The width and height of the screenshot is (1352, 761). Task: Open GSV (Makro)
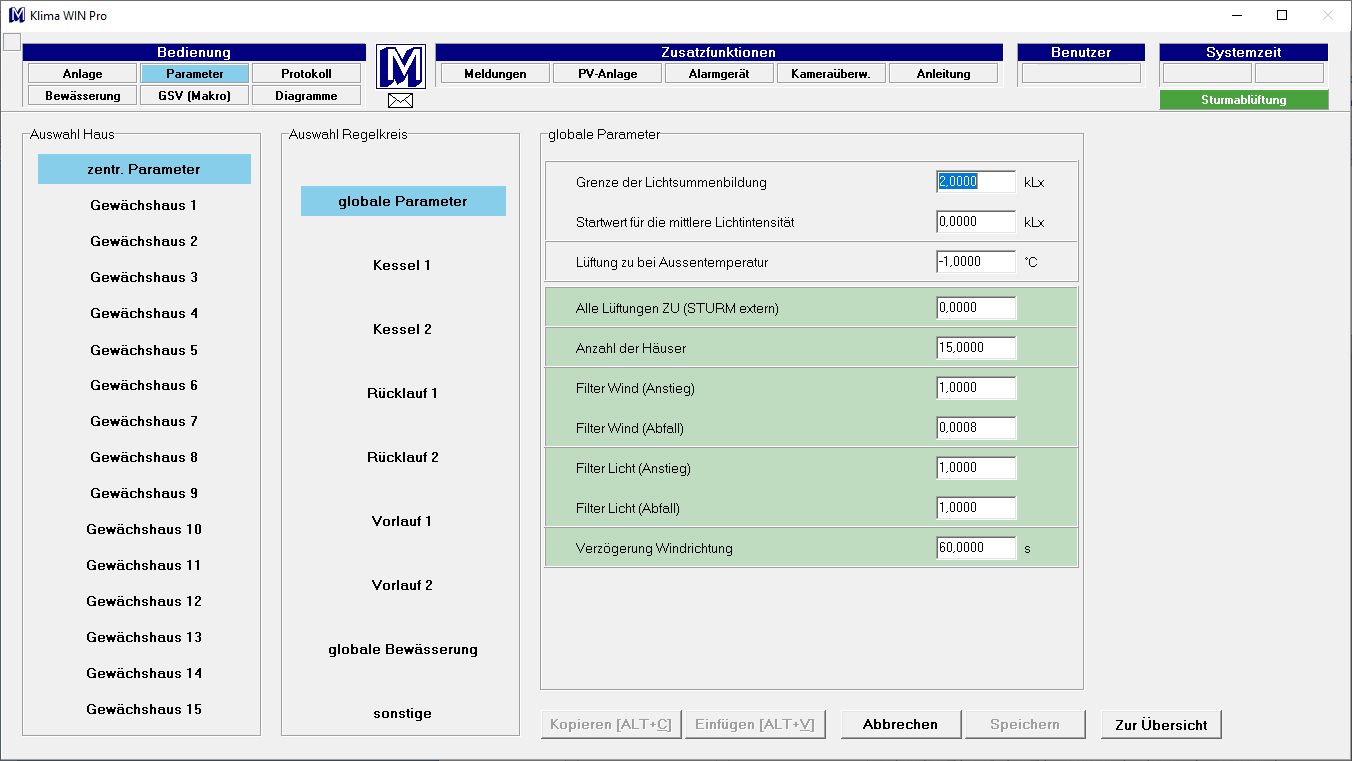(194, 94)
